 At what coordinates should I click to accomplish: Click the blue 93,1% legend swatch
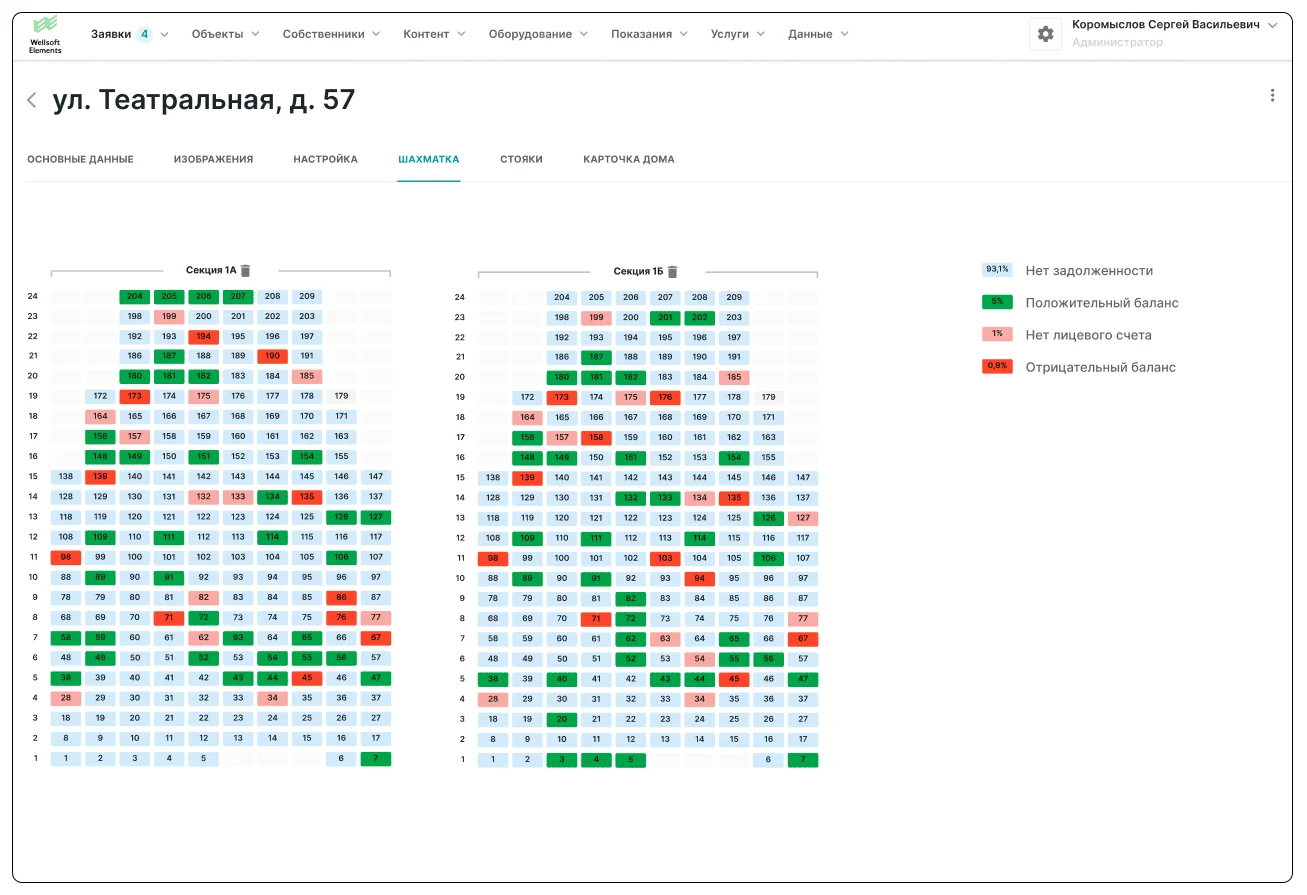coord(998,270)
